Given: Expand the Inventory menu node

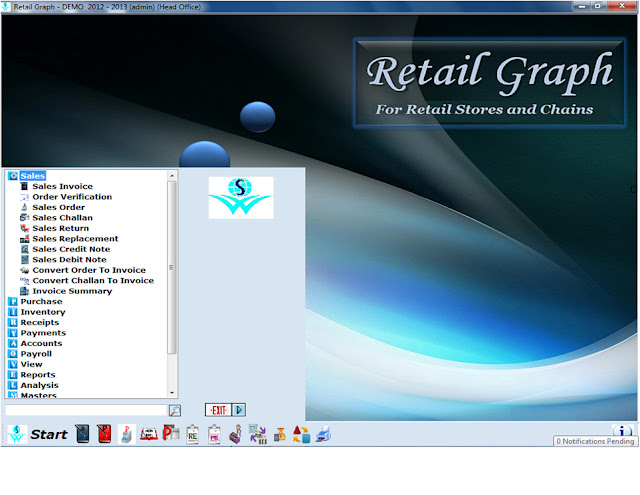Looking at the screenshot, I should [x=43, y=312].
